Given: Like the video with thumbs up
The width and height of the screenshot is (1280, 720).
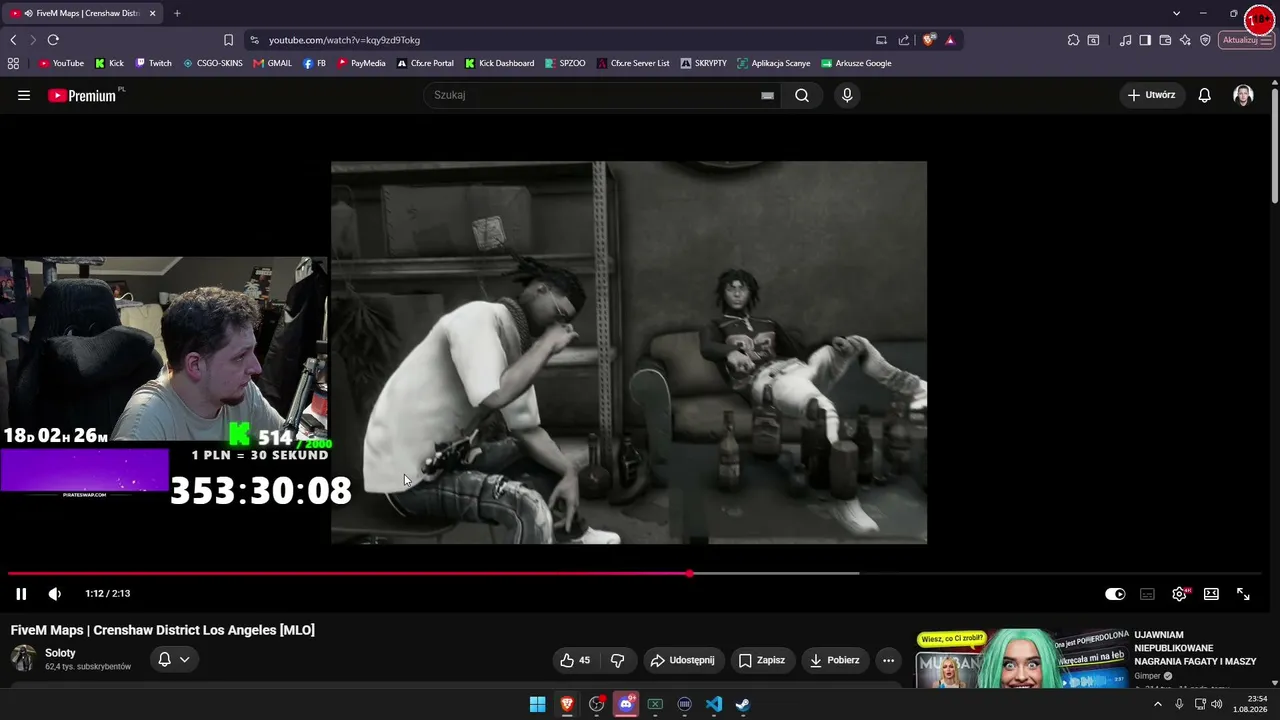Looking at the screenshot, I should (x=575, y=660).
